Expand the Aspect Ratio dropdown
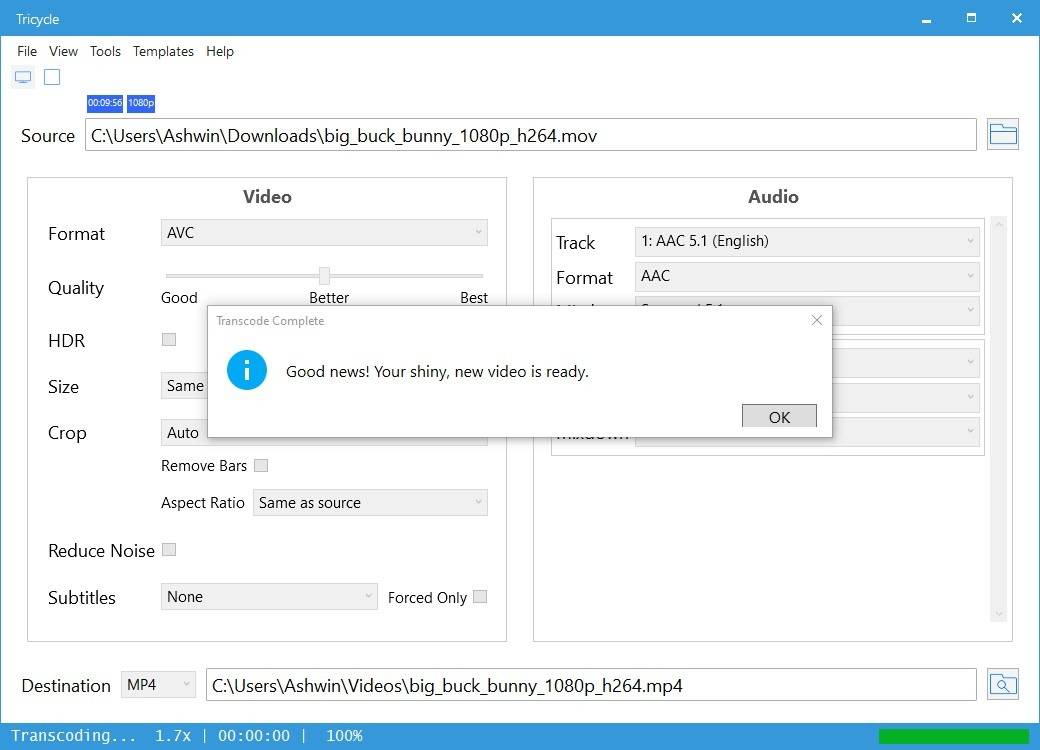This screenshot has height=750, width=1040. coord(370,503)
